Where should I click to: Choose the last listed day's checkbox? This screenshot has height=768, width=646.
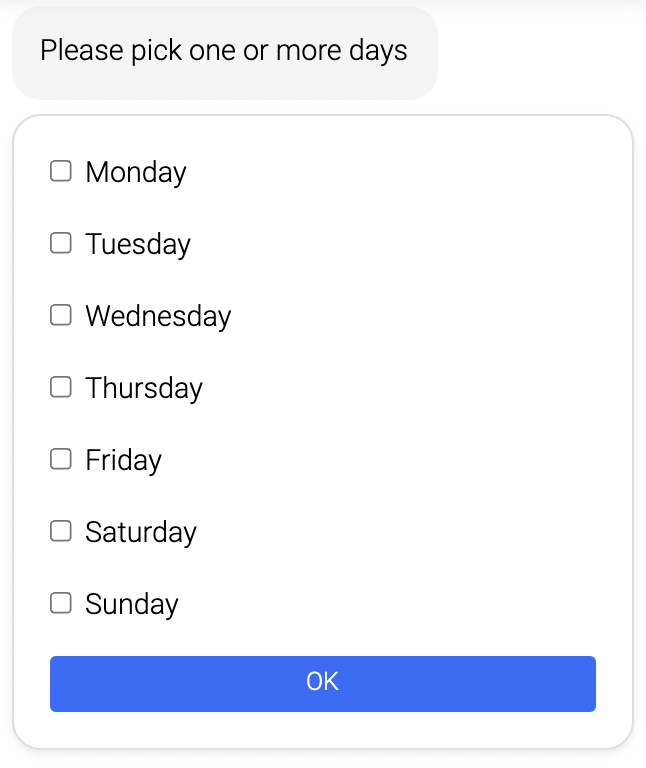[61, 603]
